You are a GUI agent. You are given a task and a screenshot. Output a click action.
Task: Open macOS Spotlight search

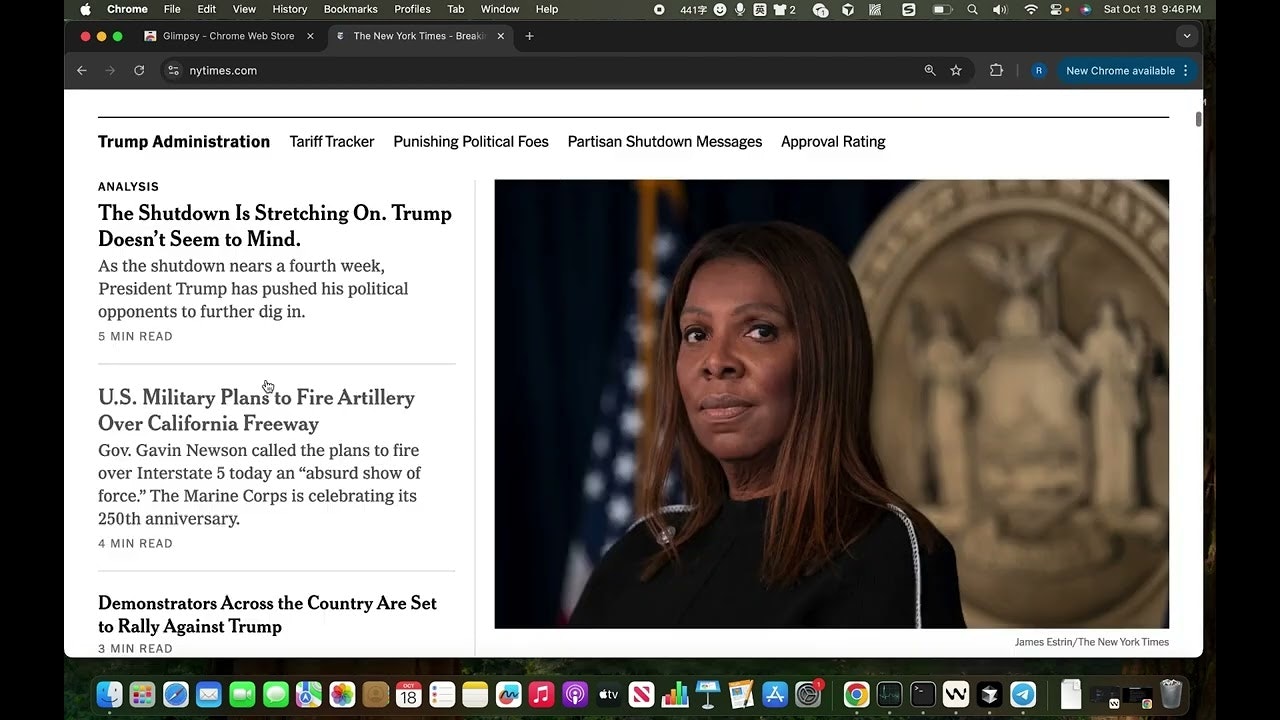point(972,9)
